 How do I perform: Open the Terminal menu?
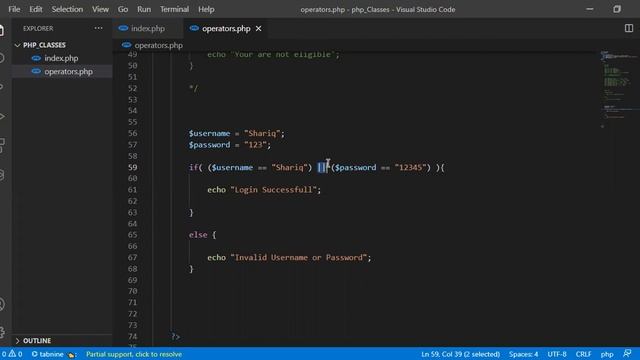pos(174,9)
